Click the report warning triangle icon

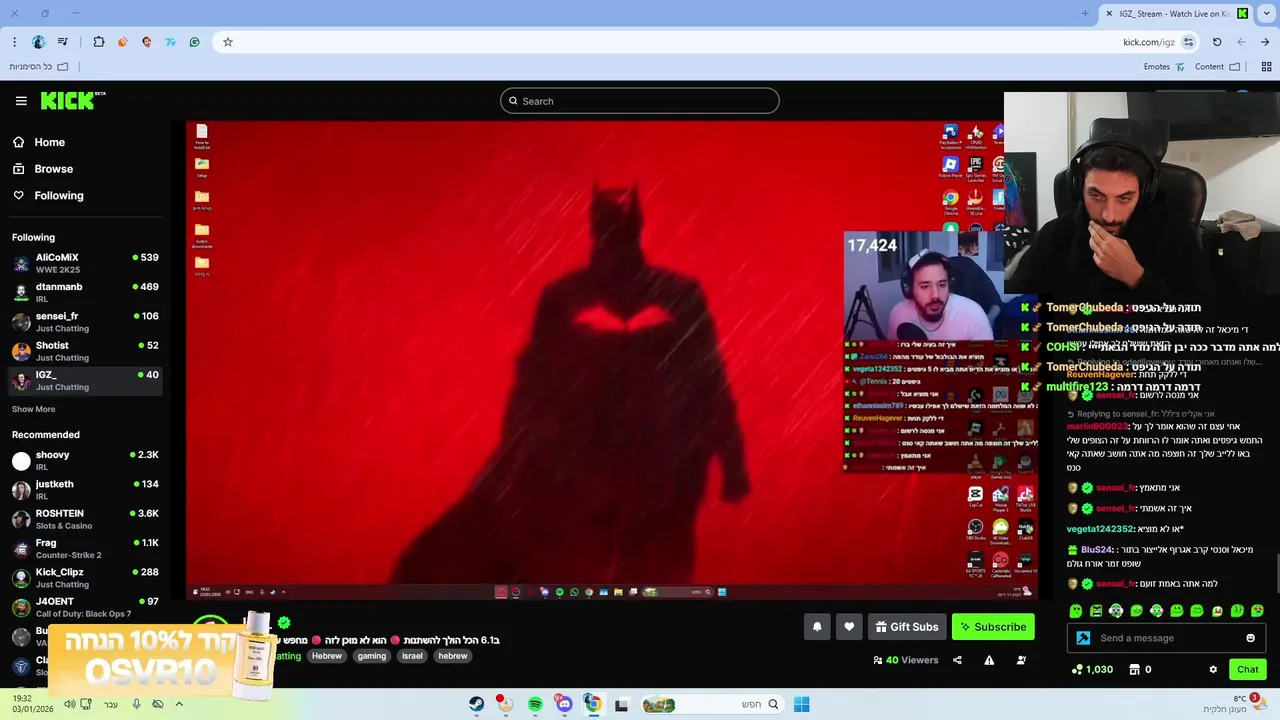point(989,660)
